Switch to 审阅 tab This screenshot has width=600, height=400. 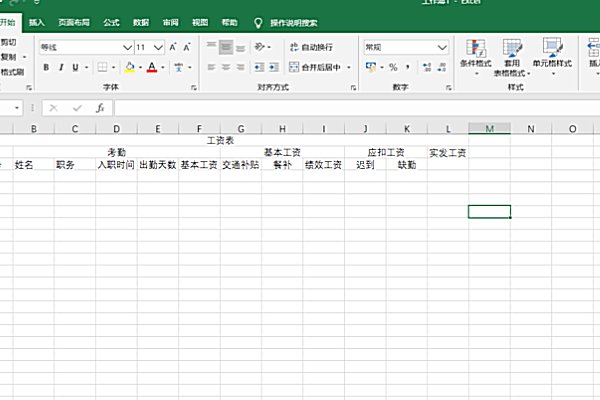[170, 23]
